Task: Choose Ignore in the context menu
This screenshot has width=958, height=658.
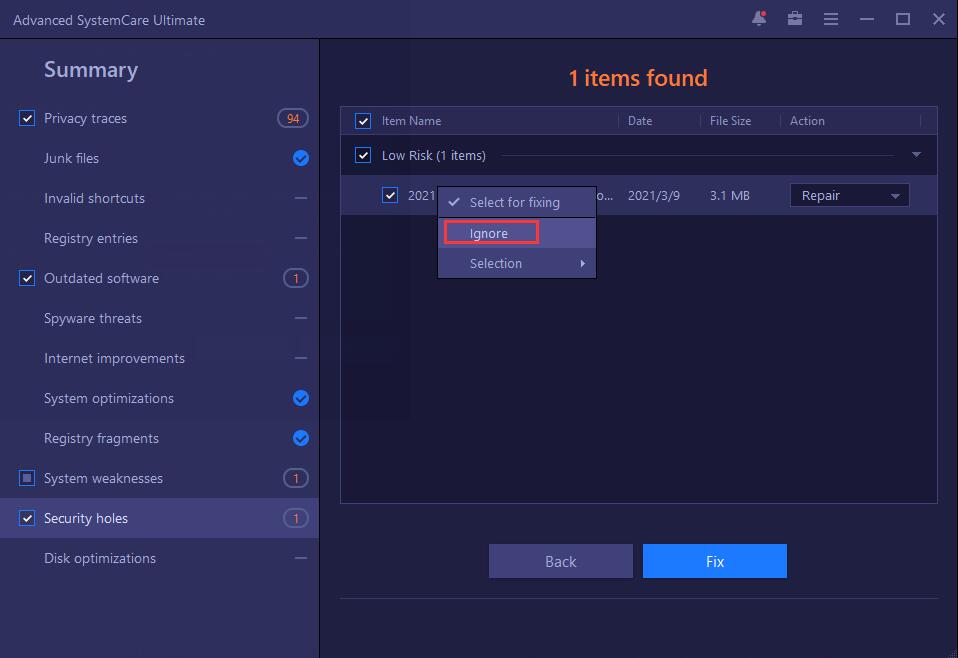Action: coord(517,233)
